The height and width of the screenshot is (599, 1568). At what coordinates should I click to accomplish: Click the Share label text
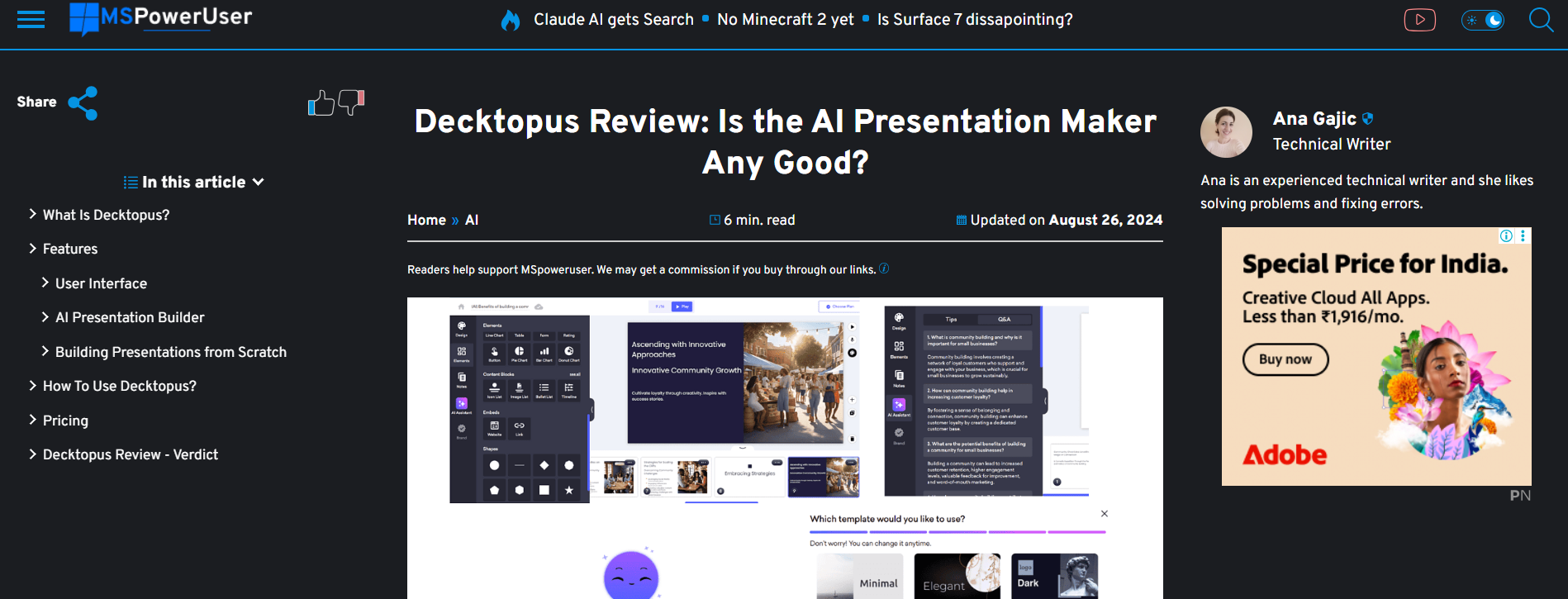point(37,102)
